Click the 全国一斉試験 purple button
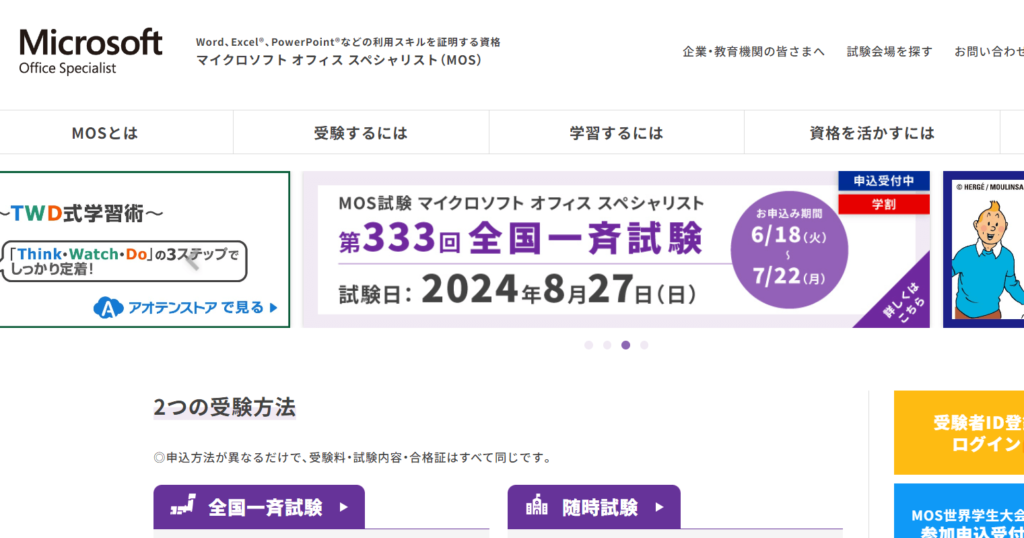Screen dimensions: 1024x538 click(259, 507)
